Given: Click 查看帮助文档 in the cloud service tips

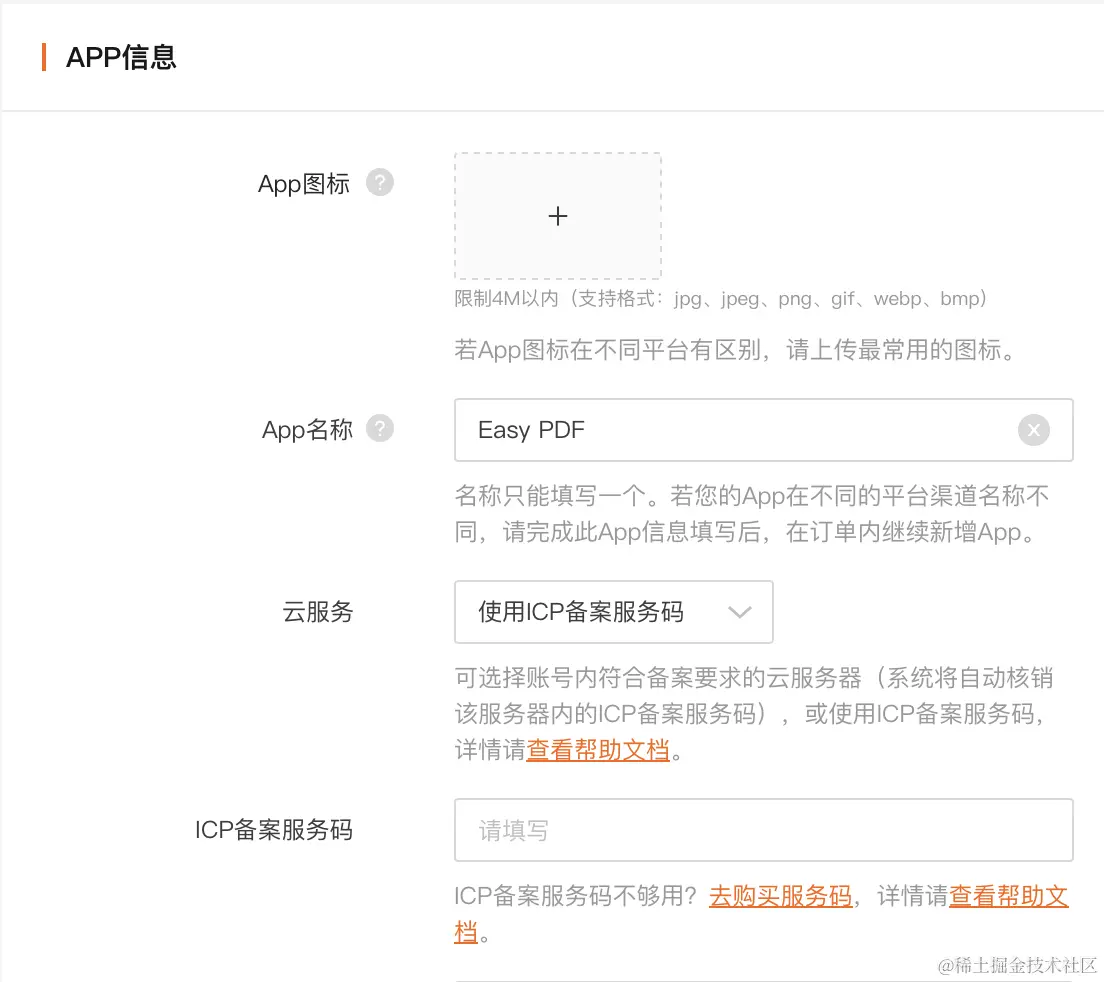Looking at the screenshot, I should [597, 750].
